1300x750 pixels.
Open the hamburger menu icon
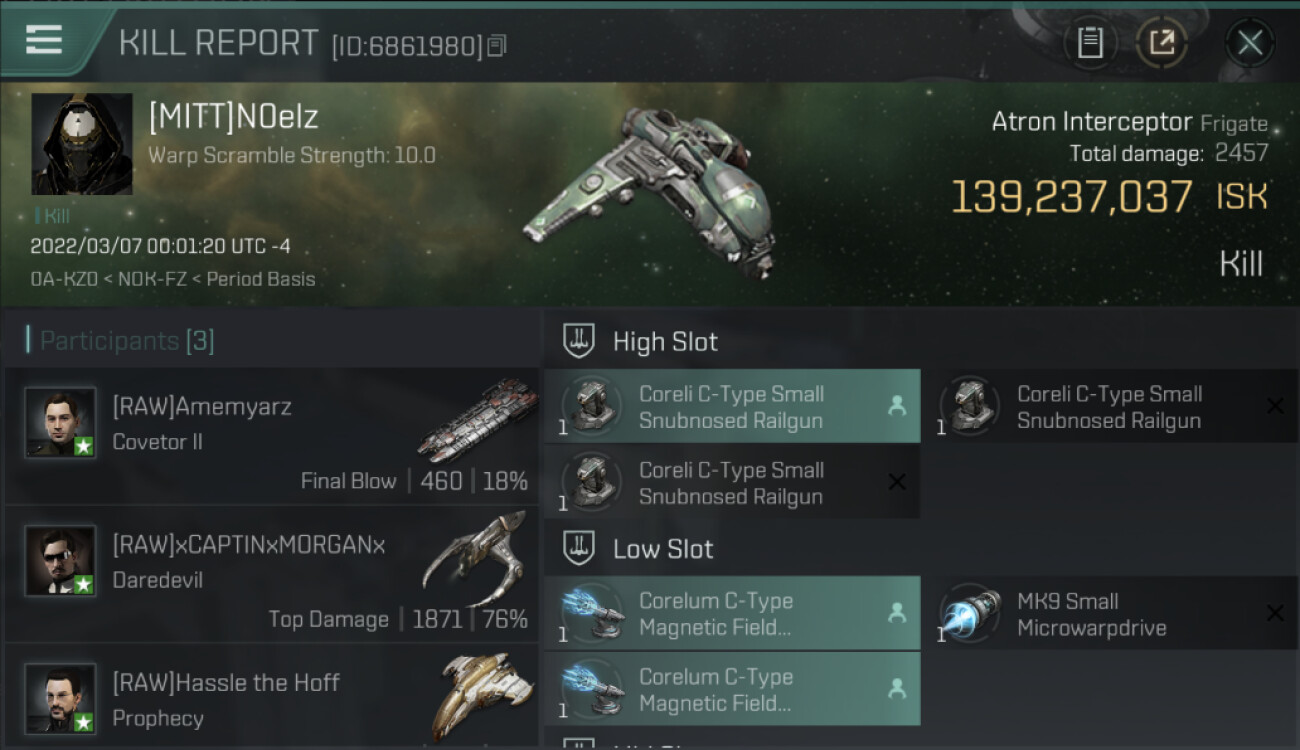click(x=44, y=40)
